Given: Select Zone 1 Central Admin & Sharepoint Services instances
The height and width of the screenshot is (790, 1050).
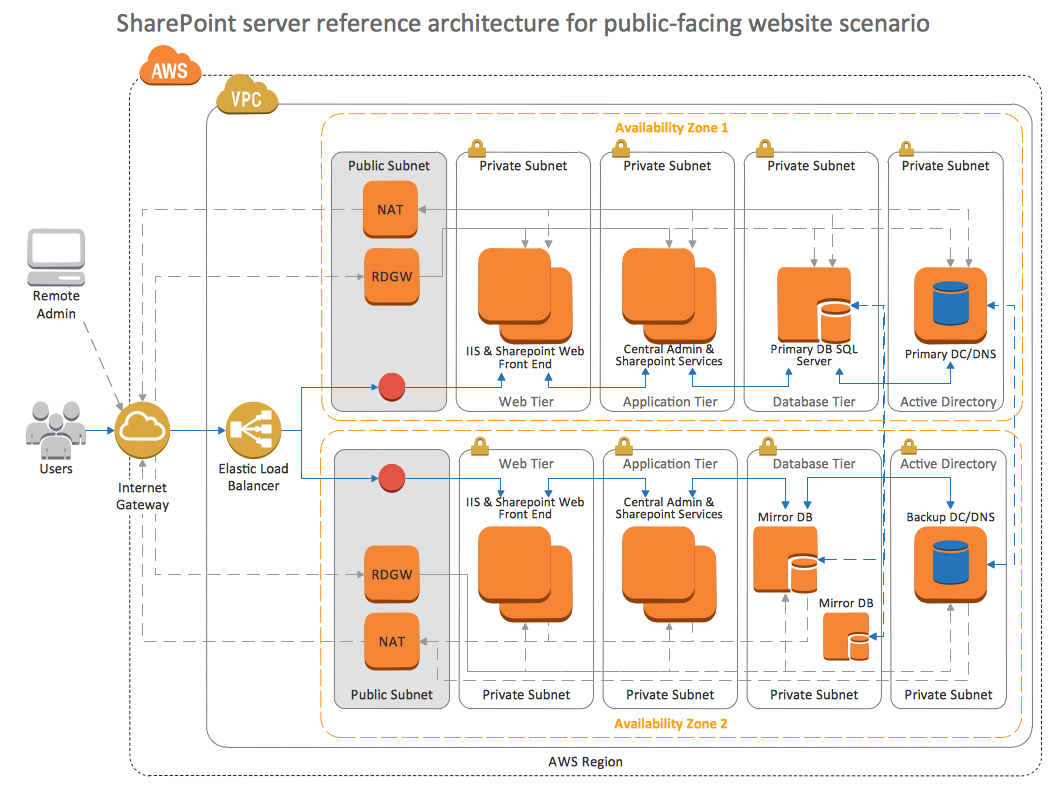Looking at the screenshot, I should pyautogui.click(x=669, y=296).
